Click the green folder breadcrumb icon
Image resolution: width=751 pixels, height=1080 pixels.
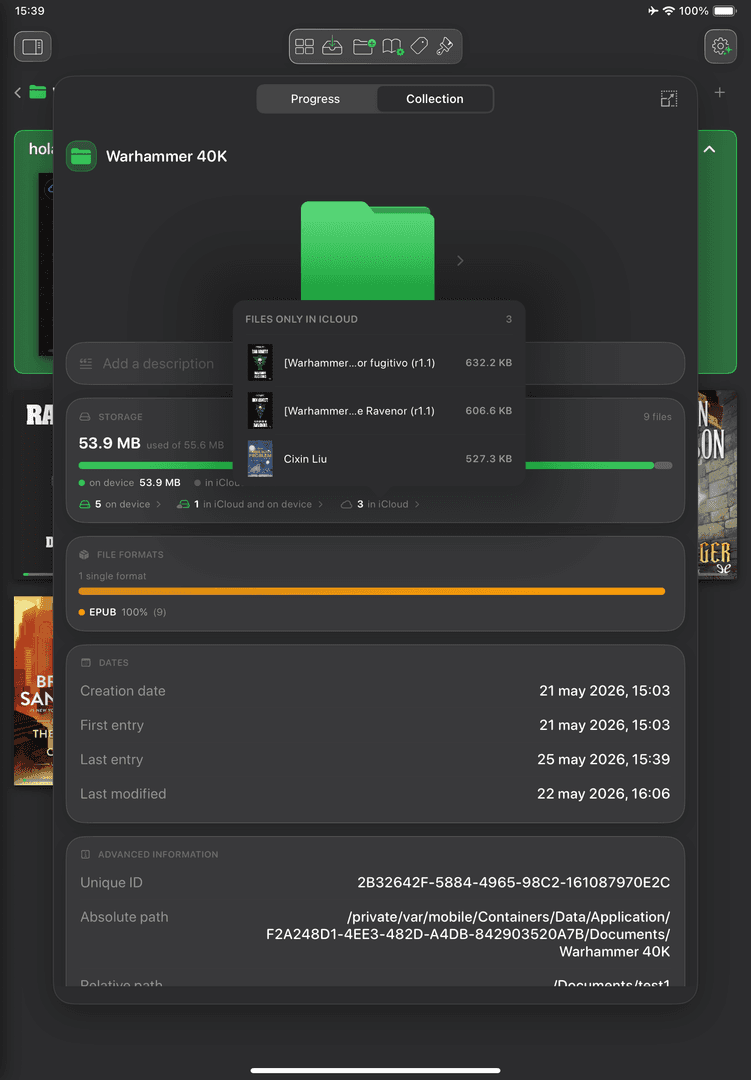point(38,92)
